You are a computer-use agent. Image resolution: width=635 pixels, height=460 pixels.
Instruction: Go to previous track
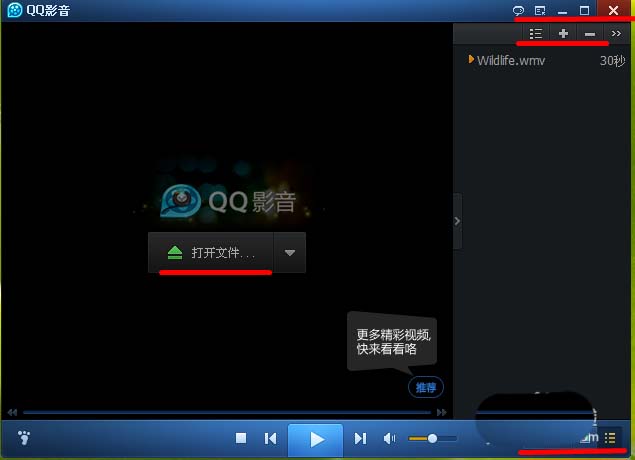(271, 439)
